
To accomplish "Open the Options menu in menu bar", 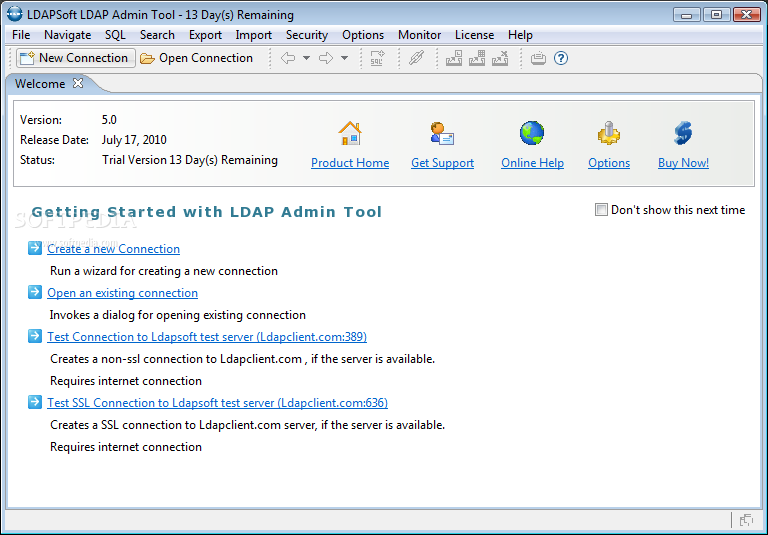I will [363, 35].
